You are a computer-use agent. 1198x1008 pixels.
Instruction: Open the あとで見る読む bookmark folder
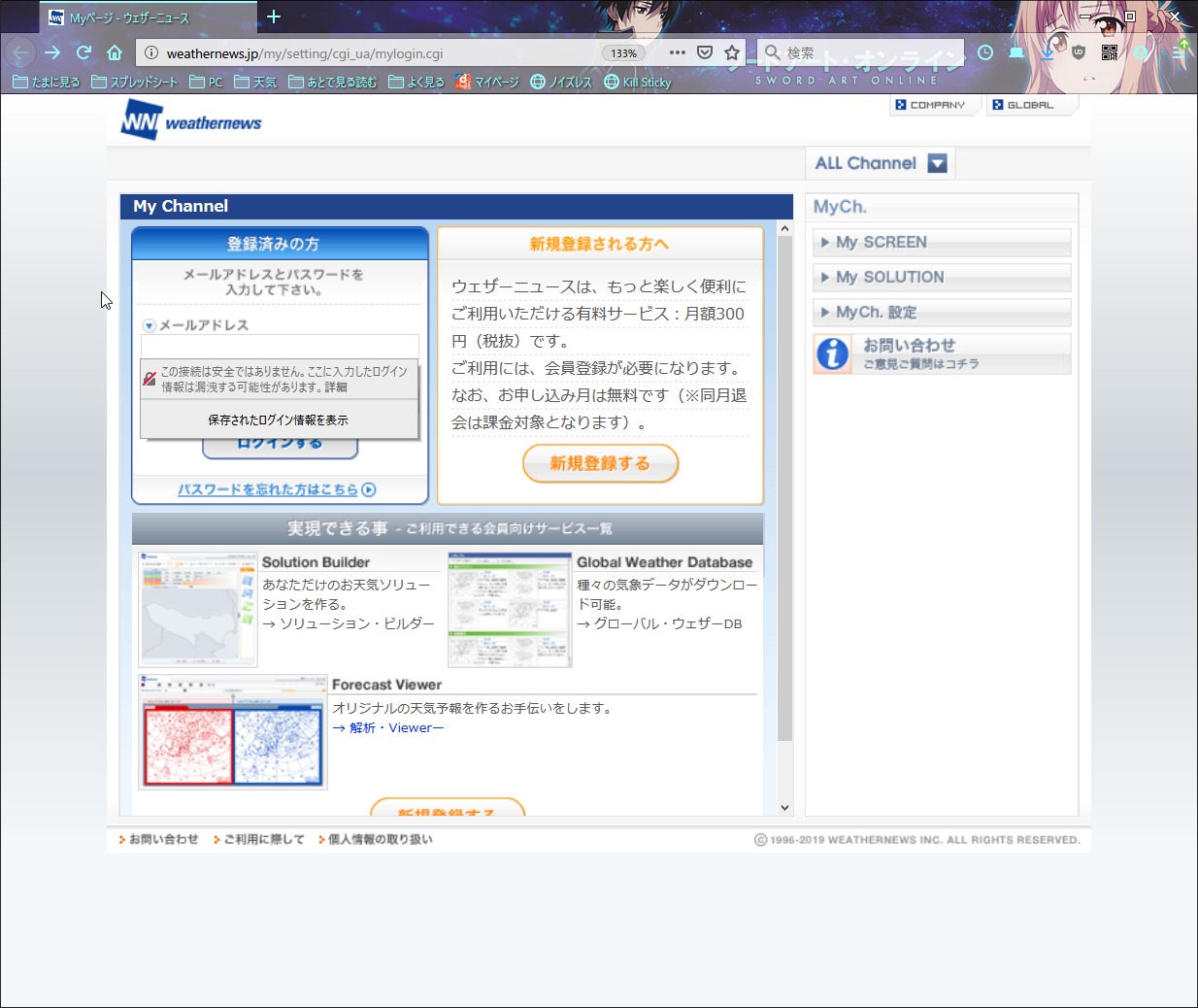pyautogui.click(x=332, y=82)
